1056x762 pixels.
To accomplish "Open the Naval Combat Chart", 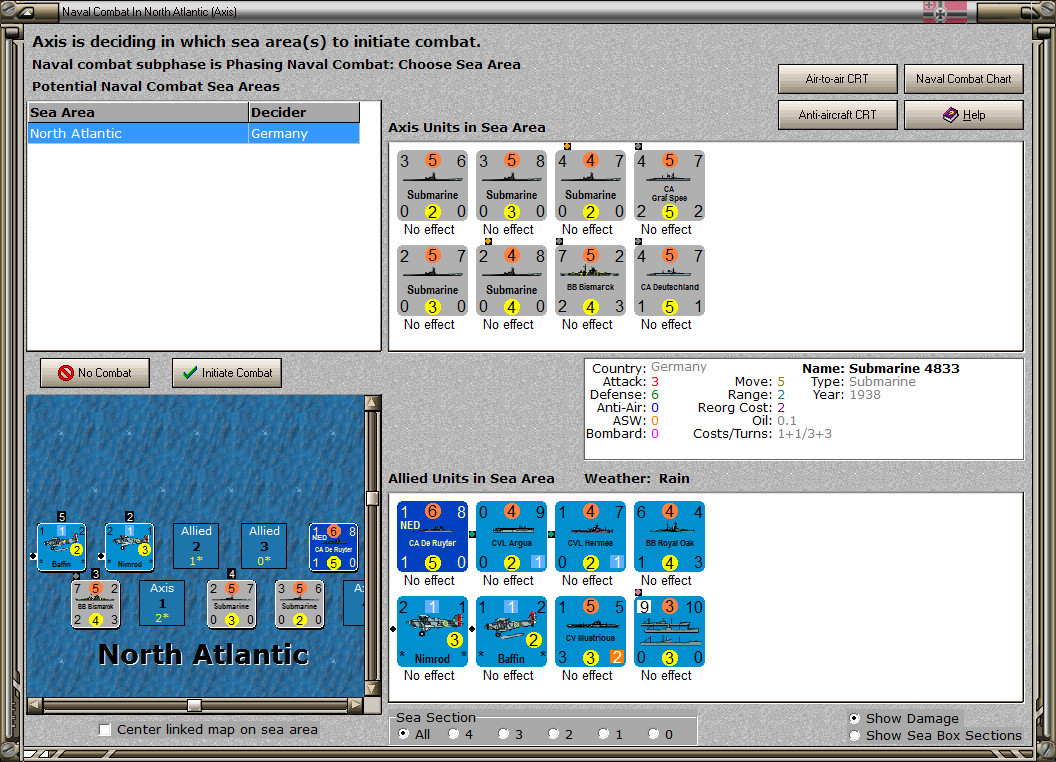I will 963,79.
